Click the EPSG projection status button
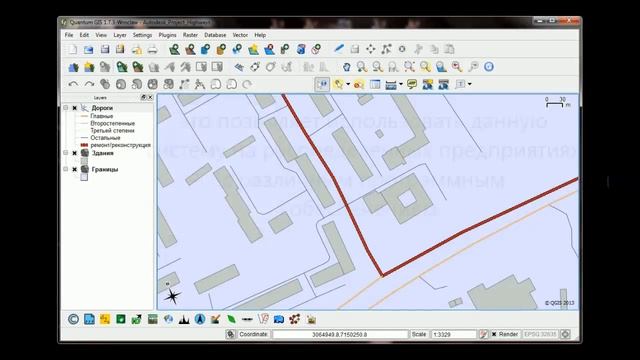 click(x=540, y=334)
